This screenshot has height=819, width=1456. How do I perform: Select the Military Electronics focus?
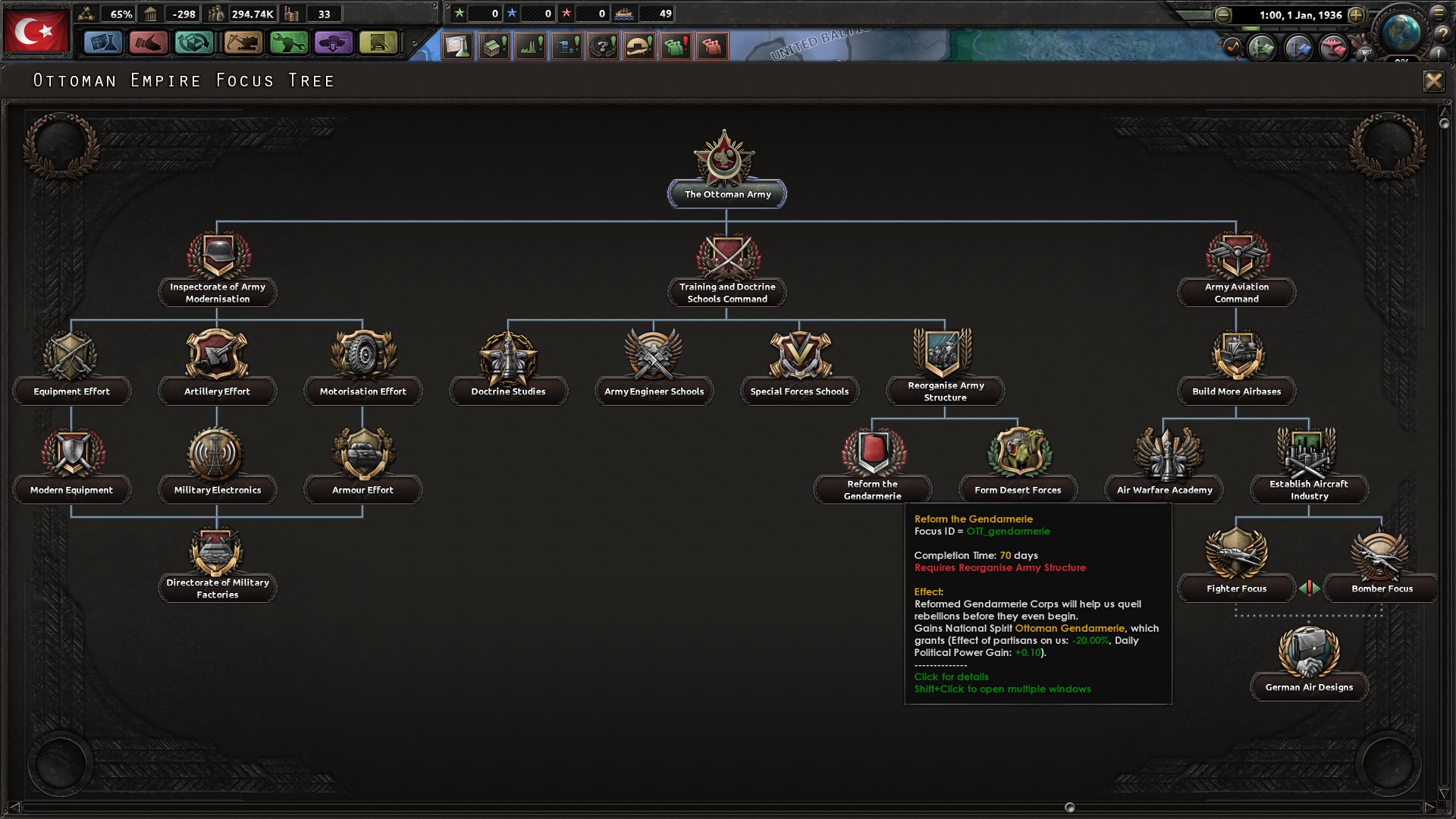coord(217,464)
